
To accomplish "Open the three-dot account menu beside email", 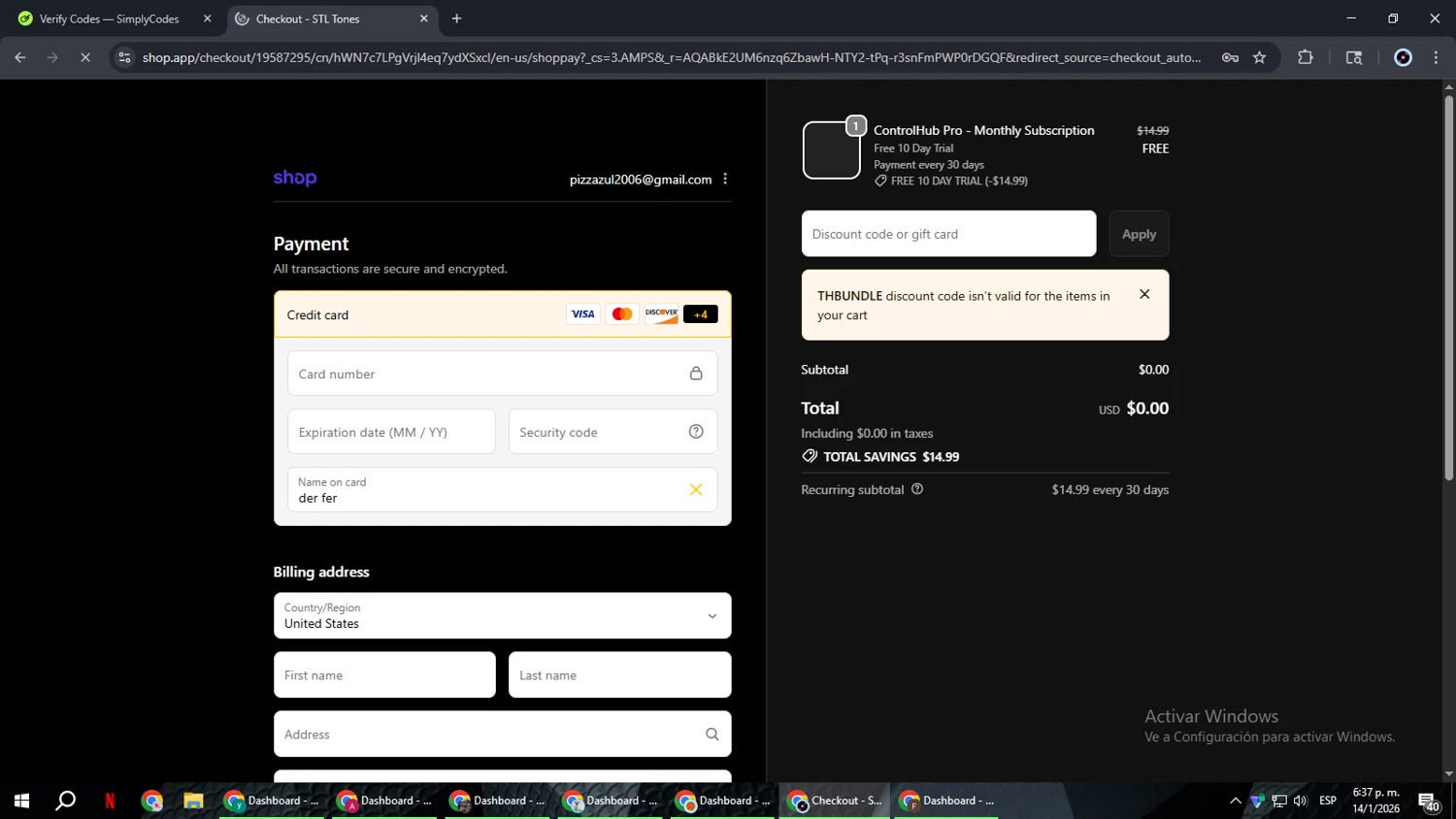I will (x=725, y=180).
